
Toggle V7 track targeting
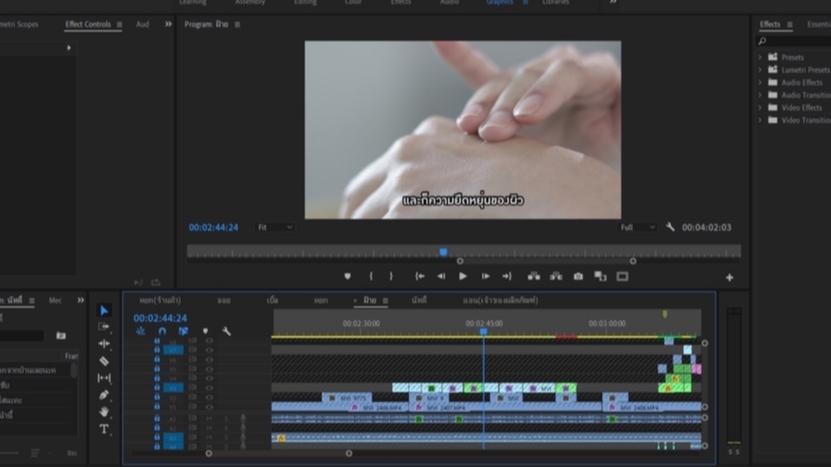coord(173,350)
